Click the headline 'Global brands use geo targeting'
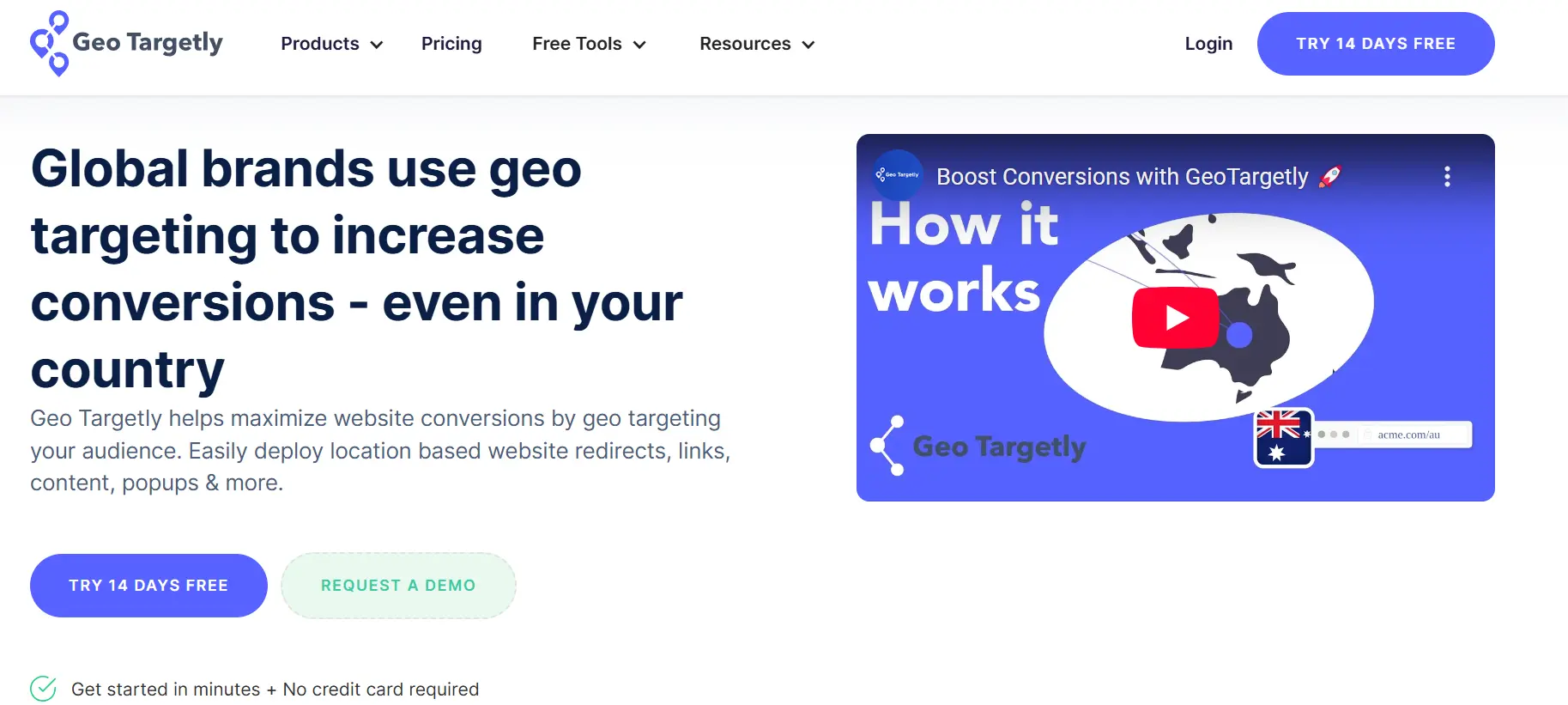This screenshot has width=1568, height=705. (x=357, y=269)
